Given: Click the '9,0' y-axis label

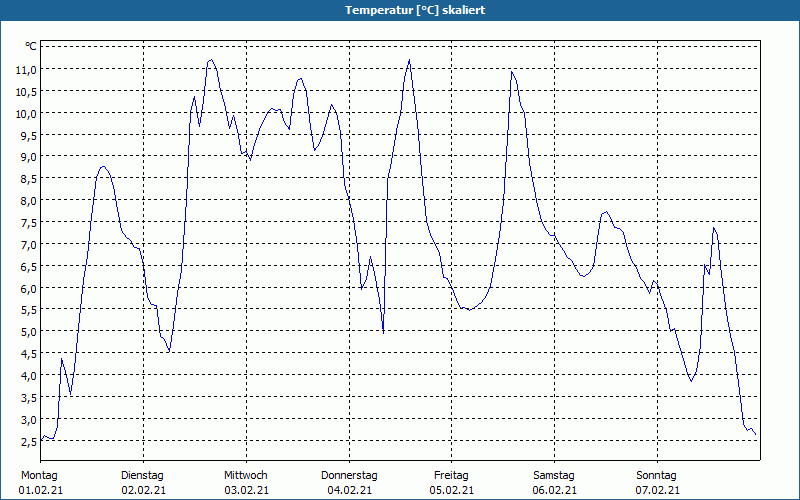Looking at the screenshot, I should (x=29, y=157).
